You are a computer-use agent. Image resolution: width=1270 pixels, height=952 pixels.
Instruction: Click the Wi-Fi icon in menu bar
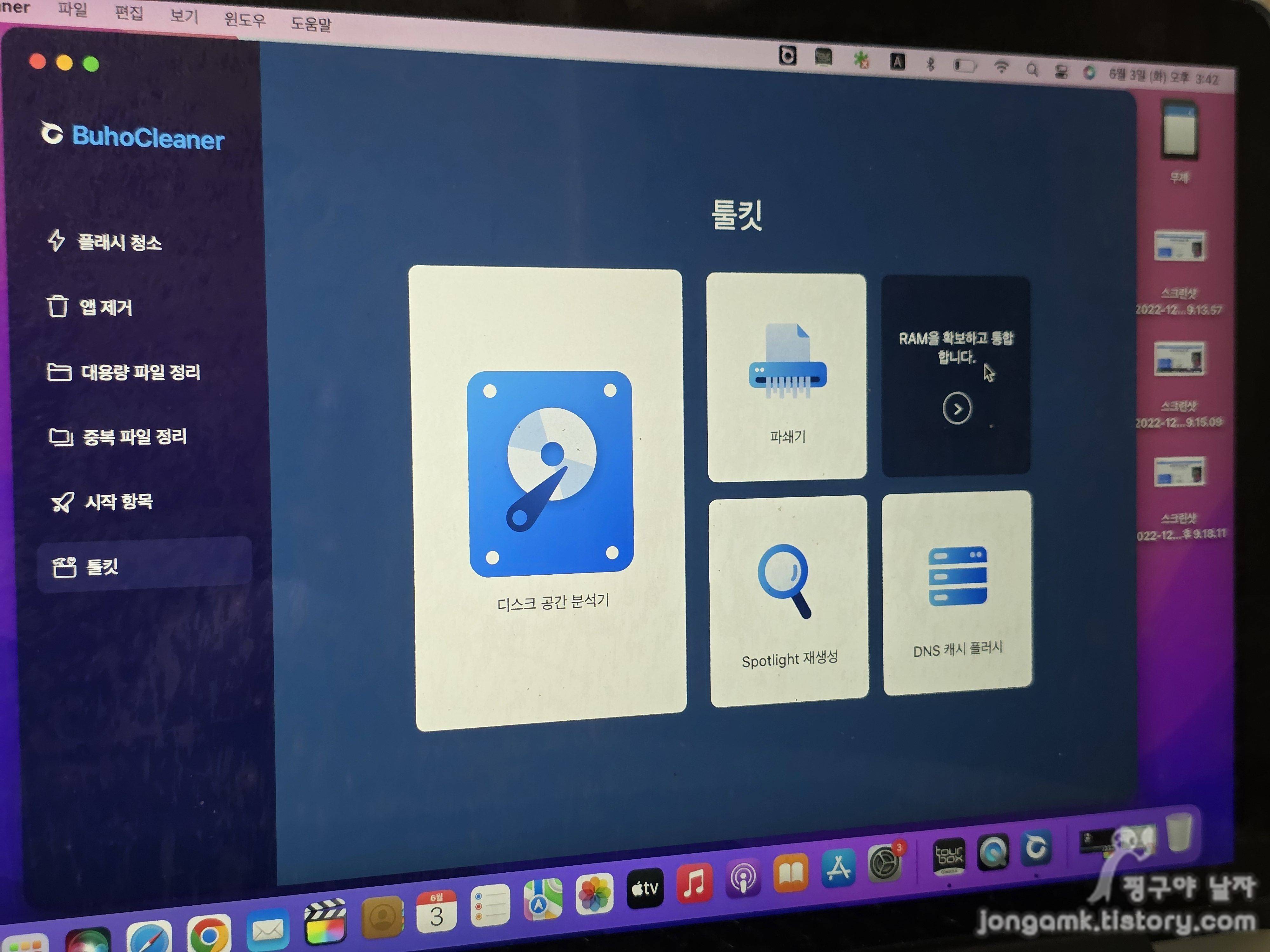[1001, 67]
